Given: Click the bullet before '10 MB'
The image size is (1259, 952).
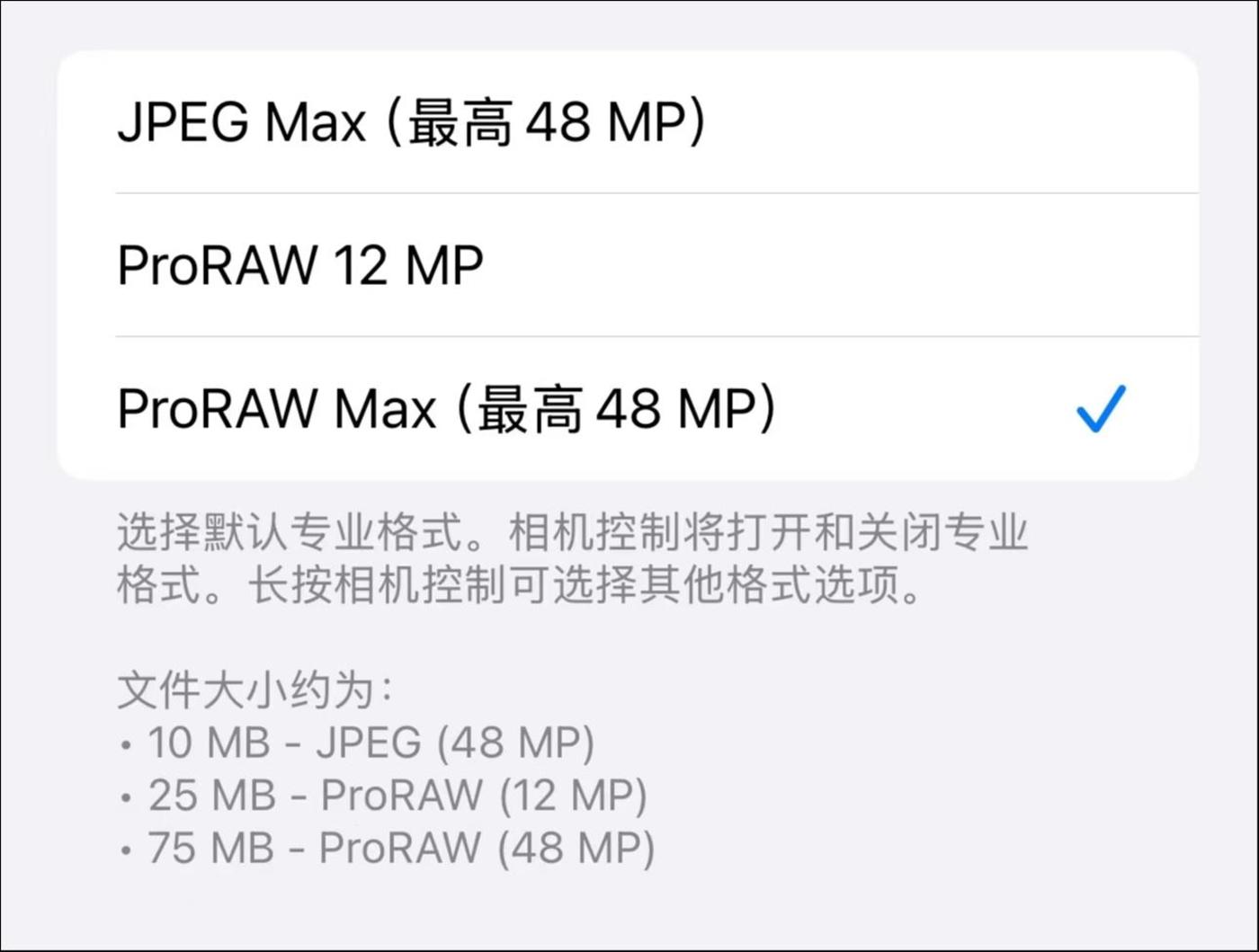Looking at the screenshot, I should pyautogui.click(x=126, y=746).
